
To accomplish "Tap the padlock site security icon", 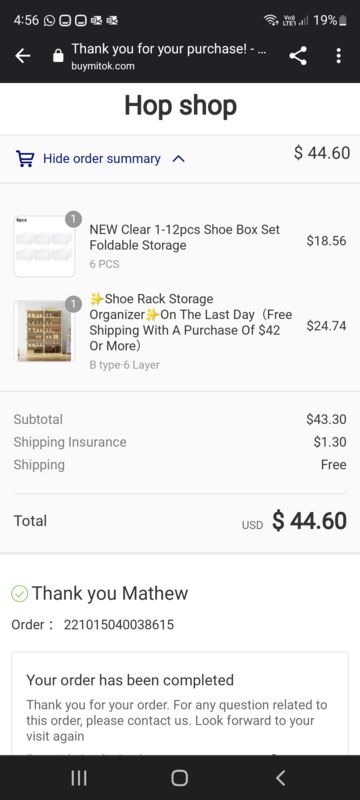I will coord(58,56).
